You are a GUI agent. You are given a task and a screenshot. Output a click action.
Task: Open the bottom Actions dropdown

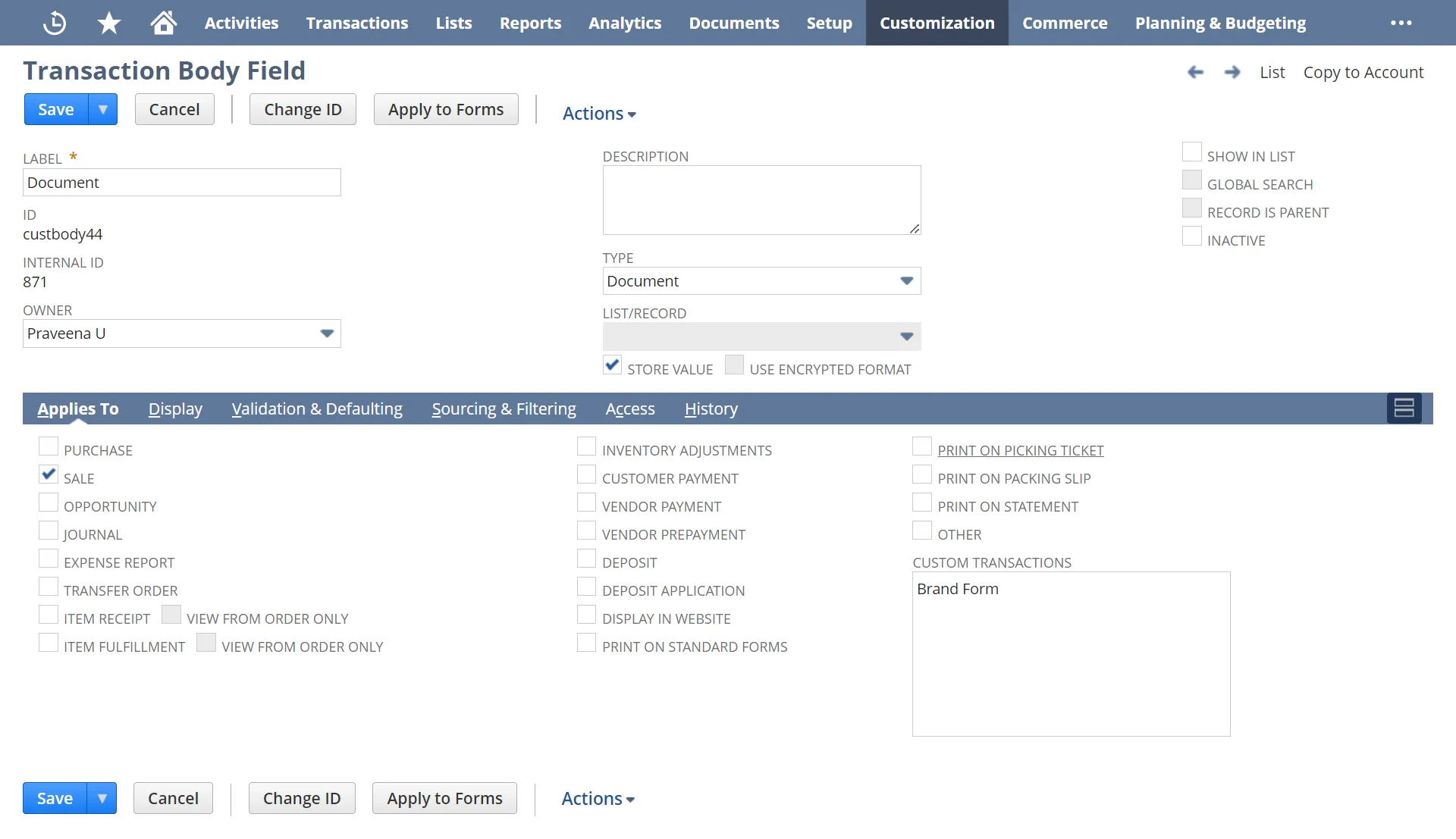coord(598,798)
